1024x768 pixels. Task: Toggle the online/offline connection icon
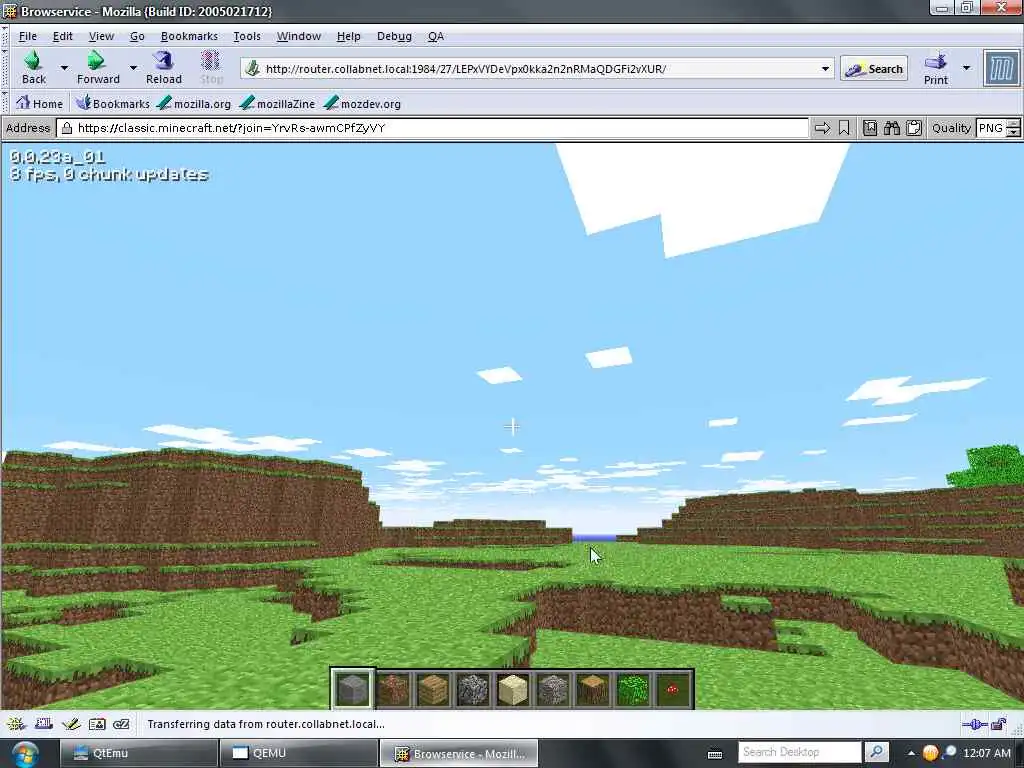(974, 724)
